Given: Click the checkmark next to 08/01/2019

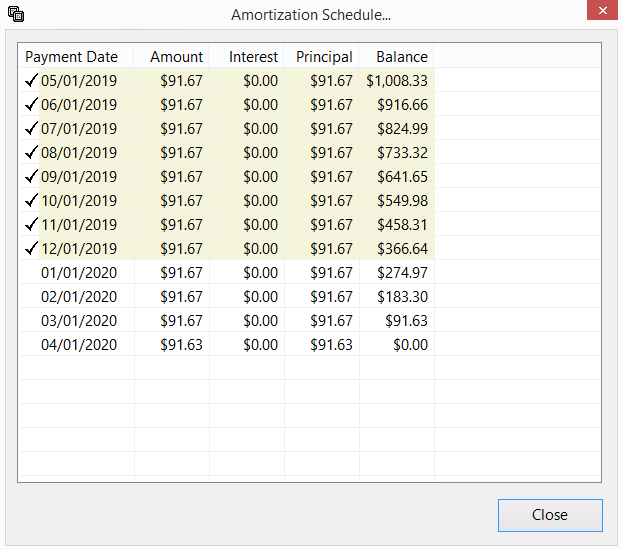Looking at the screenshot, I should pyautogui.click(x=32, y=153).
